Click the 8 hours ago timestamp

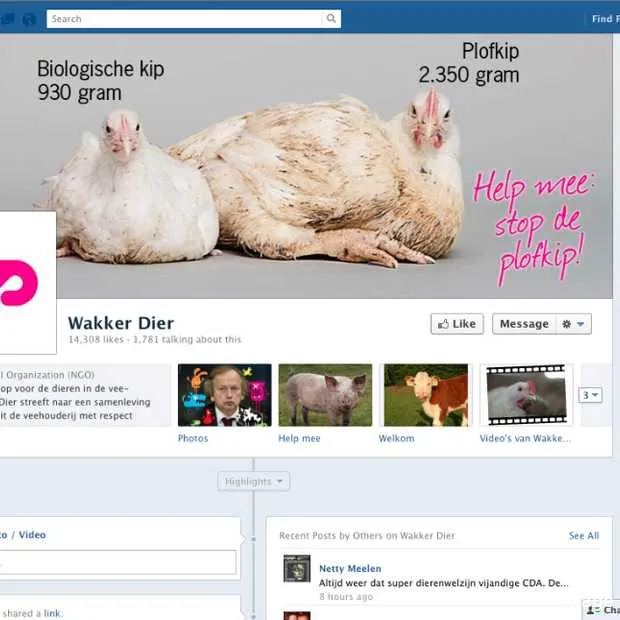tap(346, 596)
